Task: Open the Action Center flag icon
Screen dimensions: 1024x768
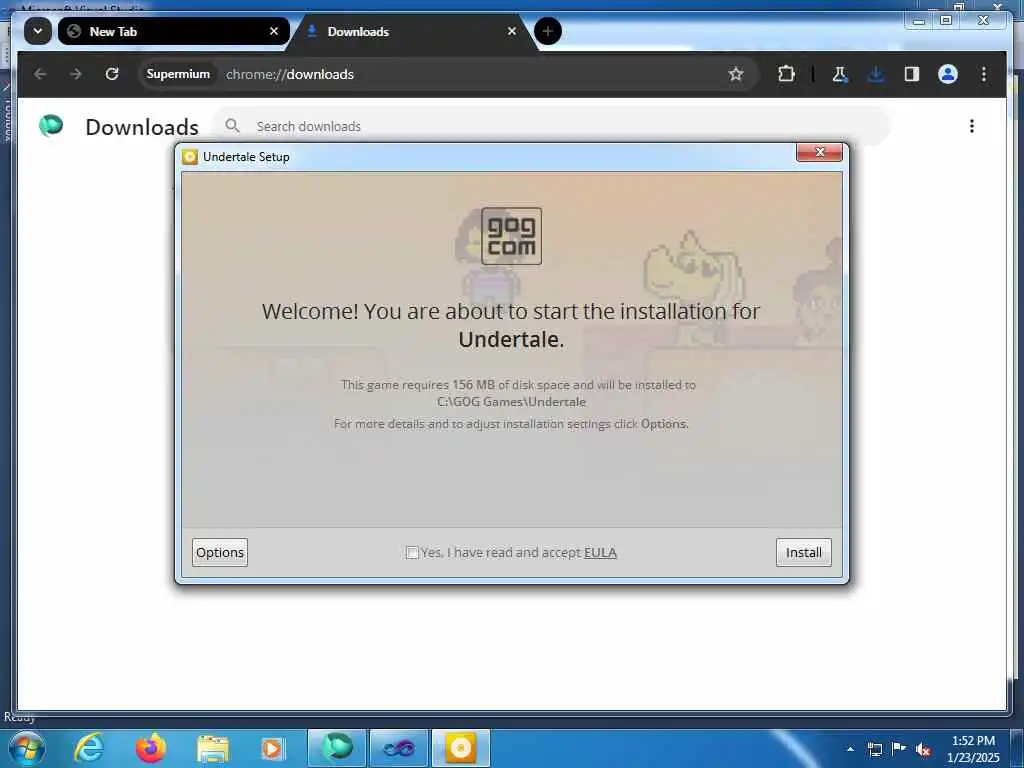Action: point(899,748)
